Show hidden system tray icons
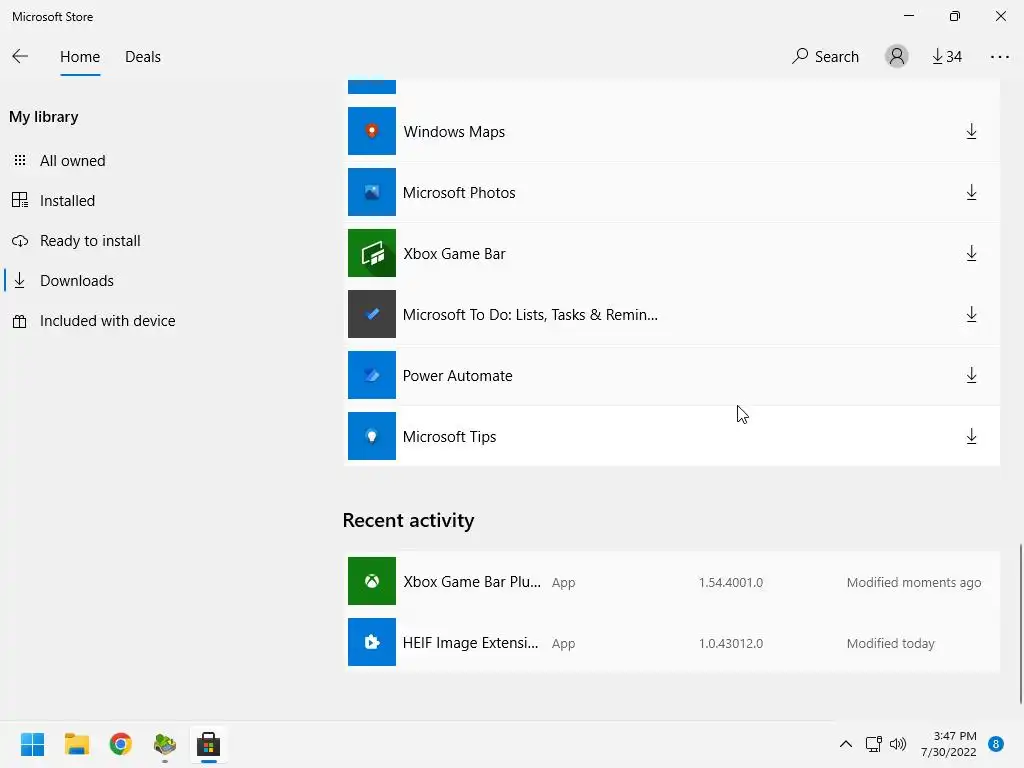 846,744
